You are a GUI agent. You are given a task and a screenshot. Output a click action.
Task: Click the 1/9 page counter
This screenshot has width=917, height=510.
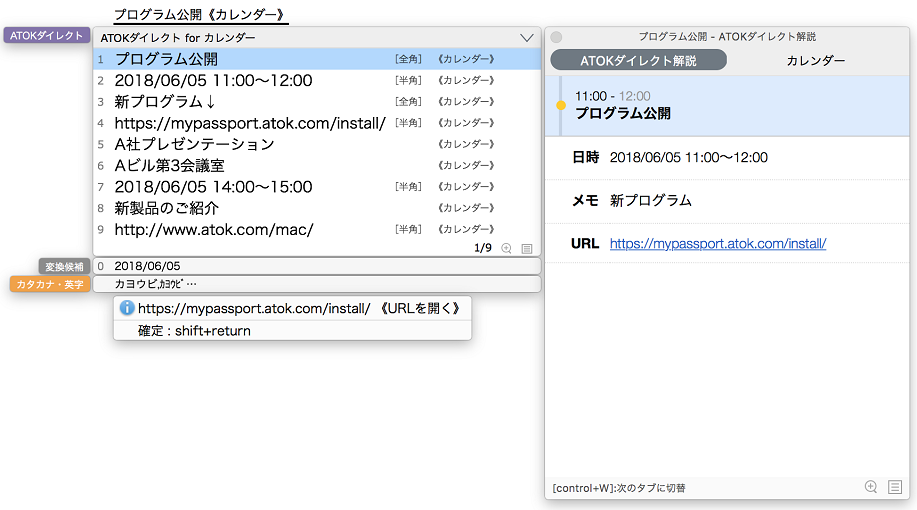pyautogui.click(x=482, y=248)
